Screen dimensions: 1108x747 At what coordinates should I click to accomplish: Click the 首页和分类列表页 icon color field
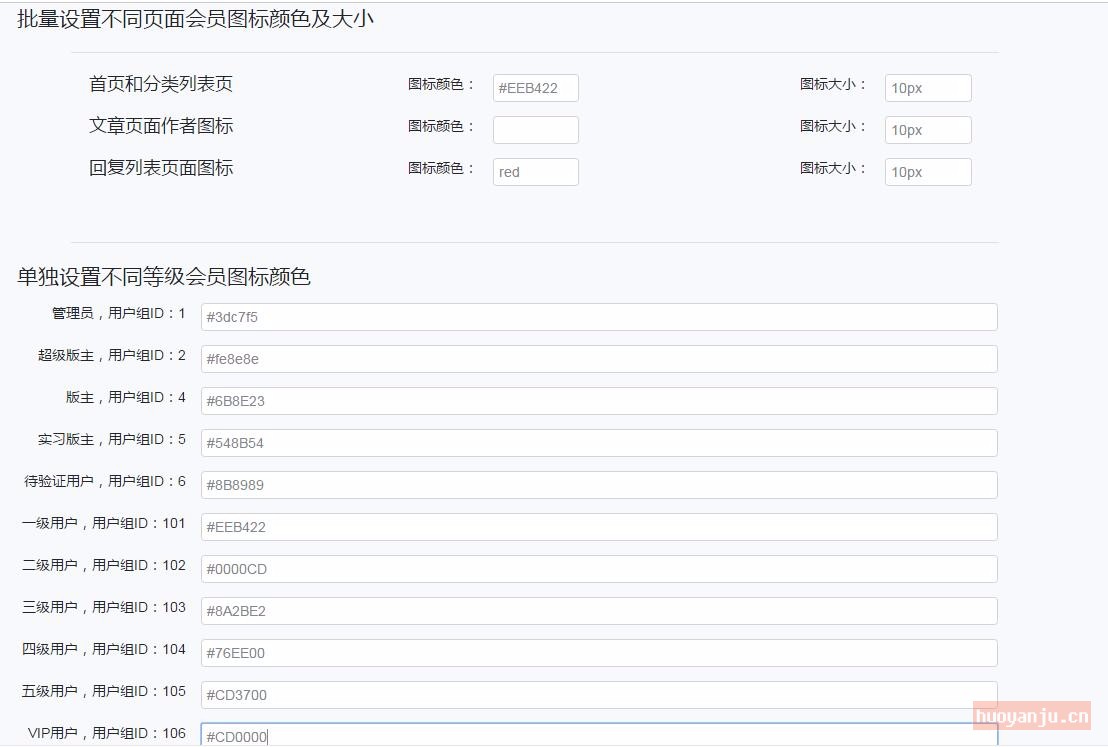(x=535, y=88)
